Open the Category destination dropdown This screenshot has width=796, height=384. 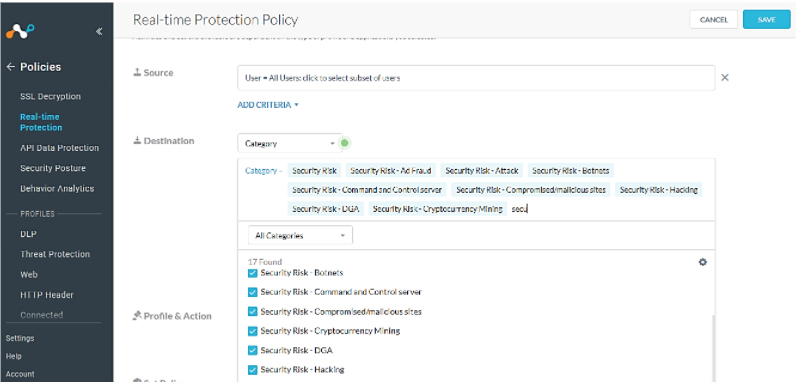[289, 143]
